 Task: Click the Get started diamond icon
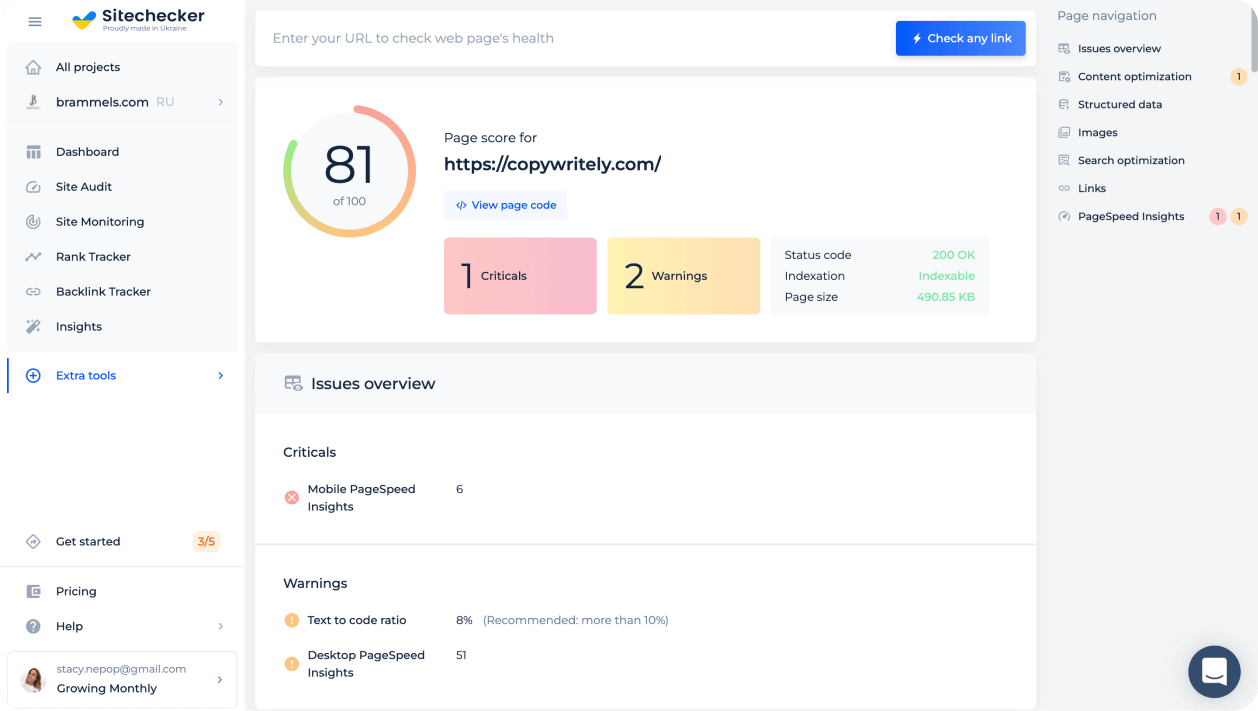tap(33, 542)
